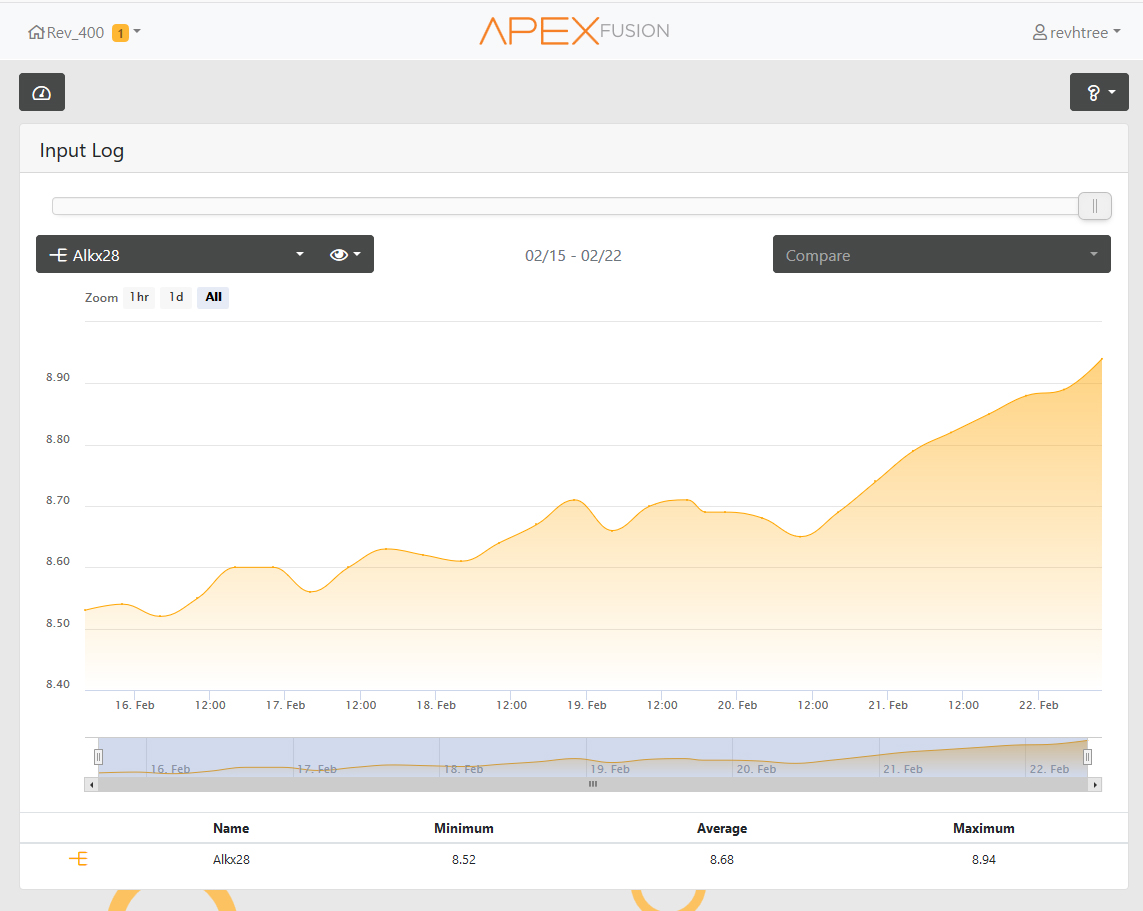Click the right navigator range handle
1143x911 pixels.
[x=1087, y=756]
